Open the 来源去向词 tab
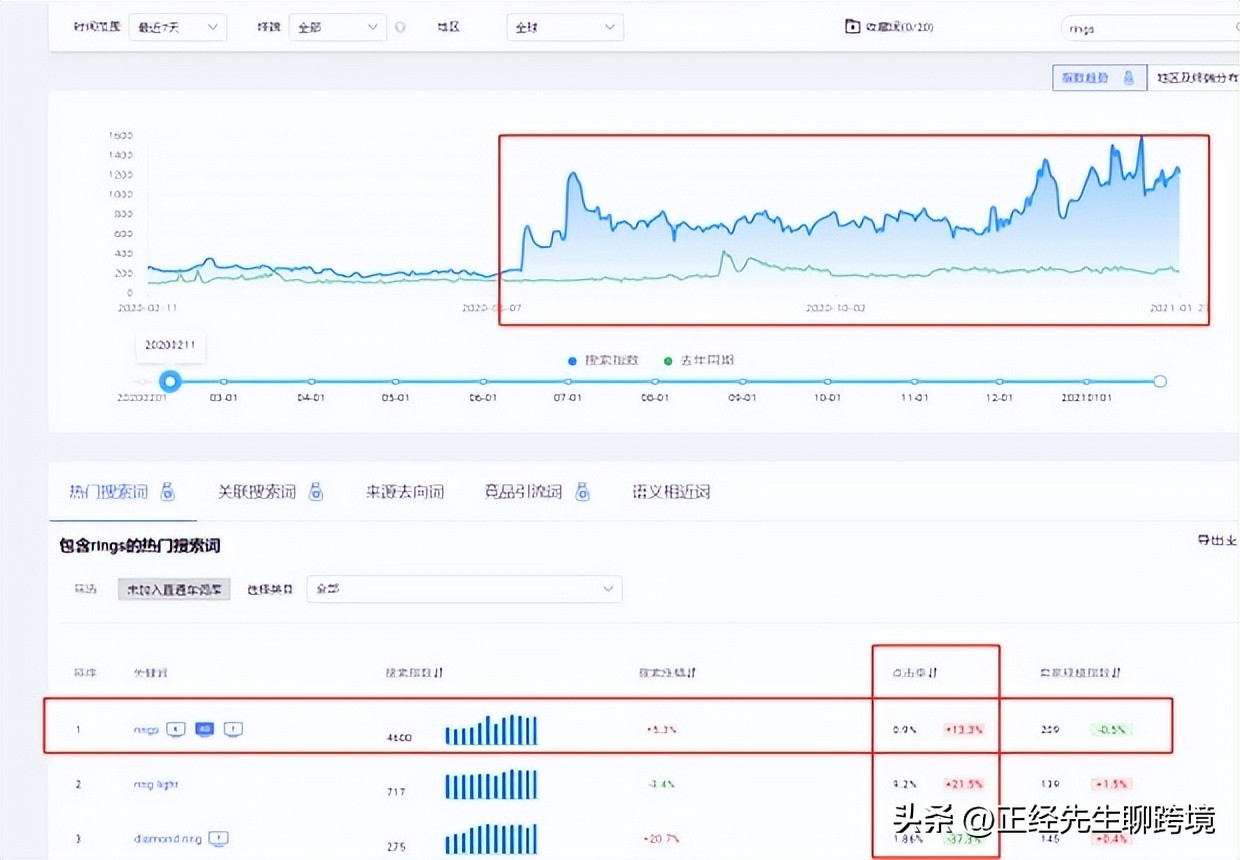The width and height of the screenshot is (1240, 860). point(405,492)
